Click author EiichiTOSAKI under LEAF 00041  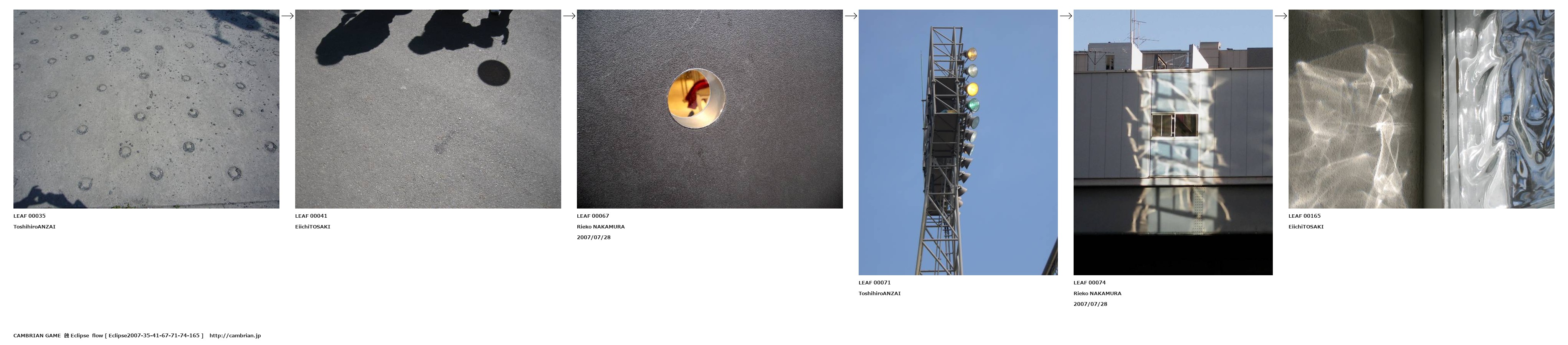[313, 227]
